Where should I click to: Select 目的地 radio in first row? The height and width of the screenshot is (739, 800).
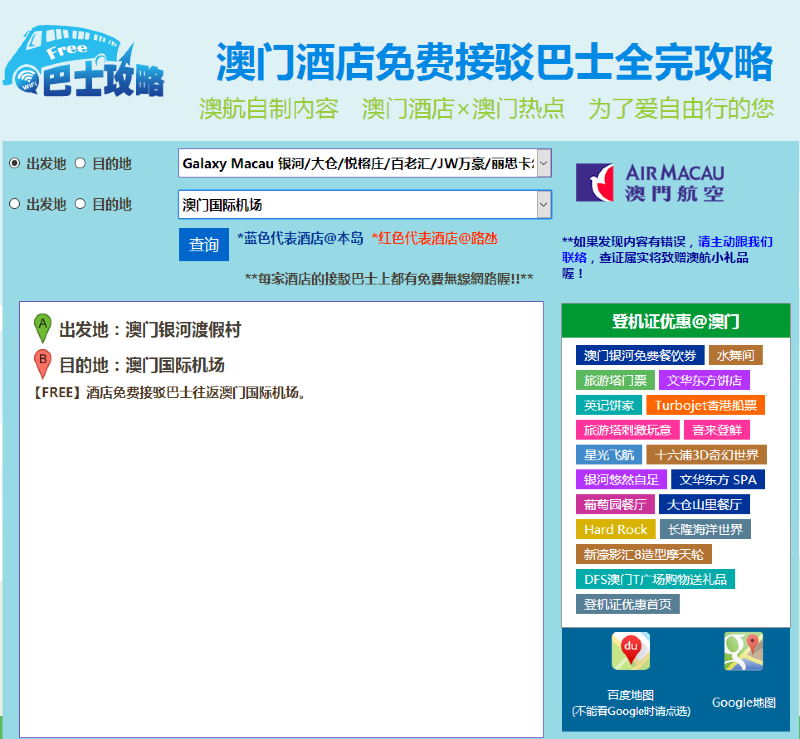(x=80, y=163)
